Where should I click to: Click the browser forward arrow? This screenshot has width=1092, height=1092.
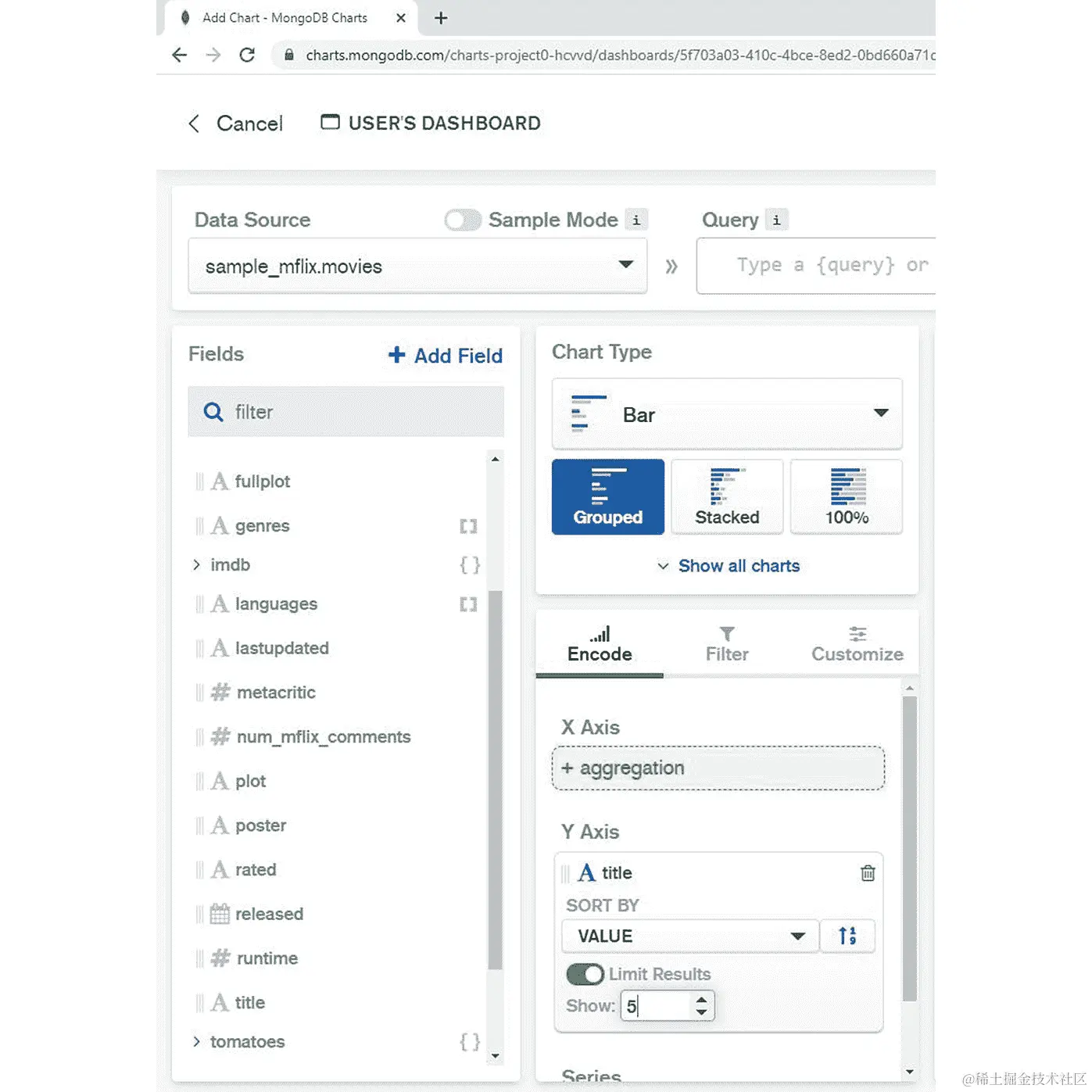tap(213, 55)
